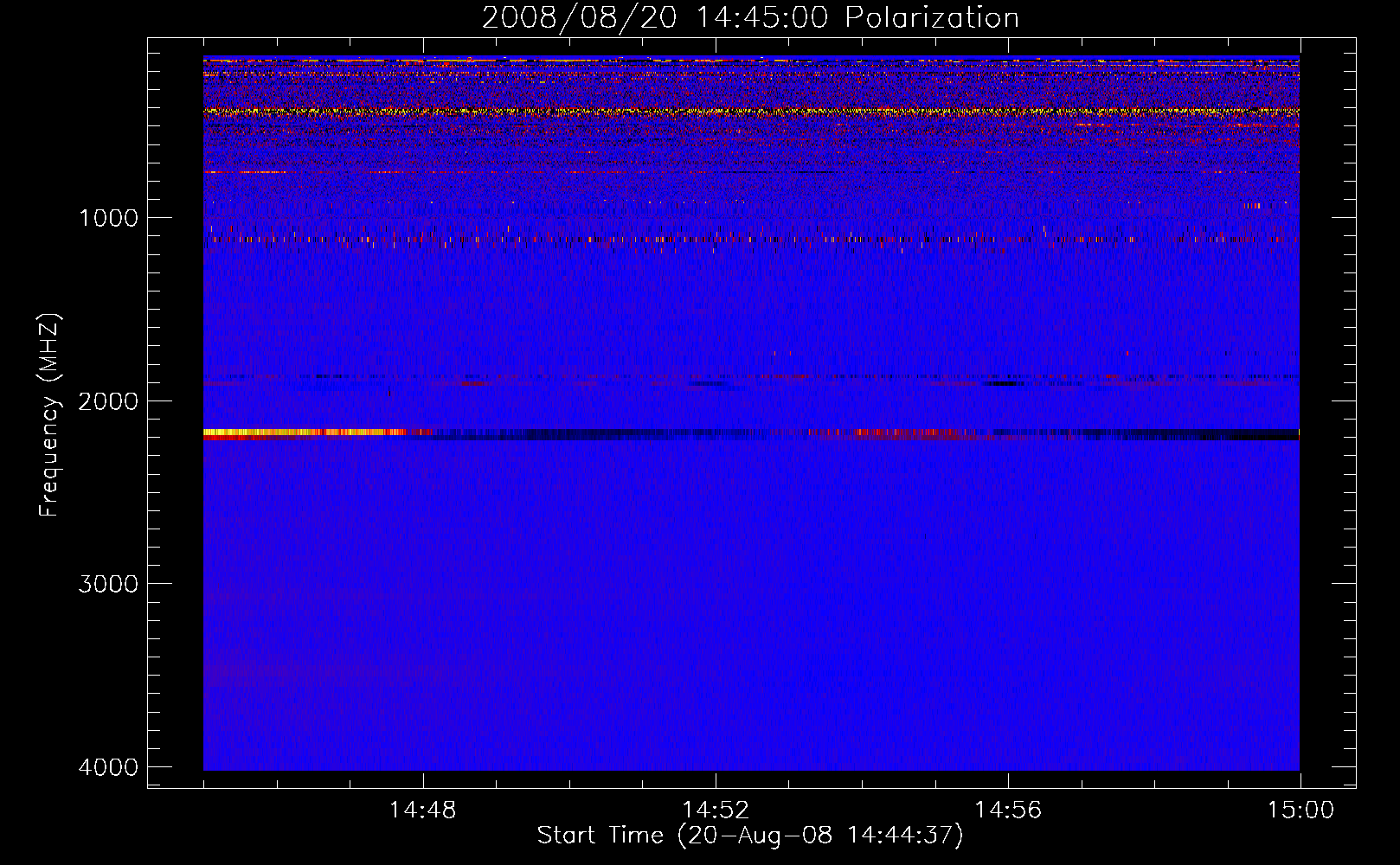This screenshot has width=1400, height=865.
Task: Click the '15:00' time tick label
Action: [x=1300, y=811]
